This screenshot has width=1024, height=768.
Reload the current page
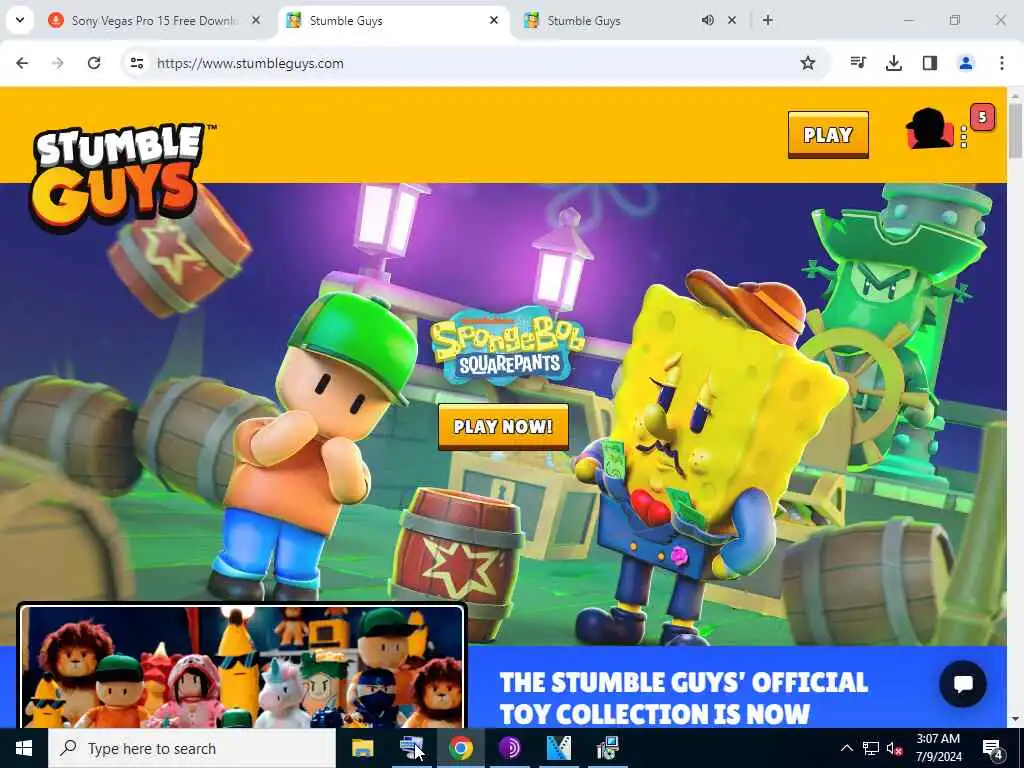[94, 63]
